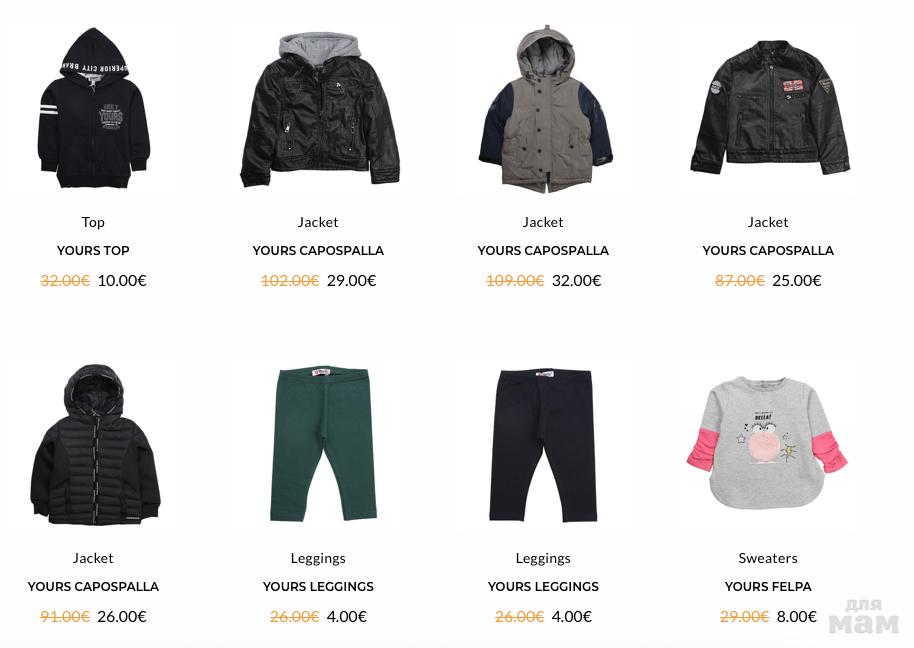Open the black biker jacket with patches
Viewport: 914px width, 648px height.
(769, 108)
